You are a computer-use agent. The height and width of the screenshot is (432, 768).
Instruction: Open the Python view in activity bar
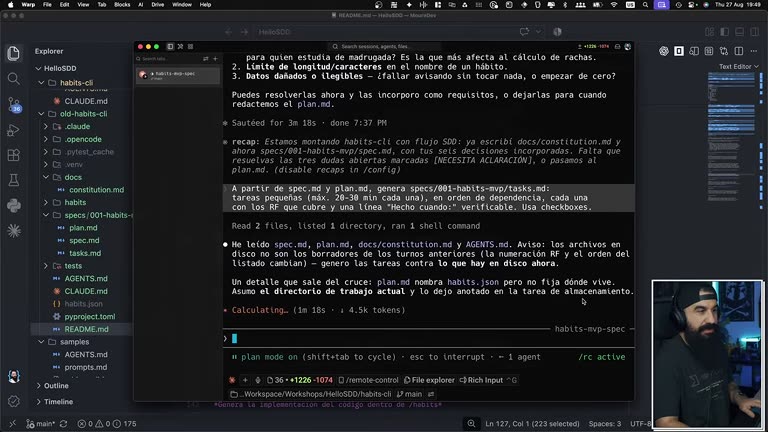coord(14,206)
